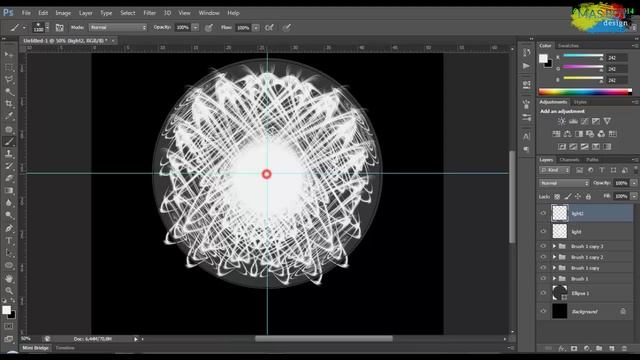
Task: Open the Image menu
Action: tap(63, 13)
